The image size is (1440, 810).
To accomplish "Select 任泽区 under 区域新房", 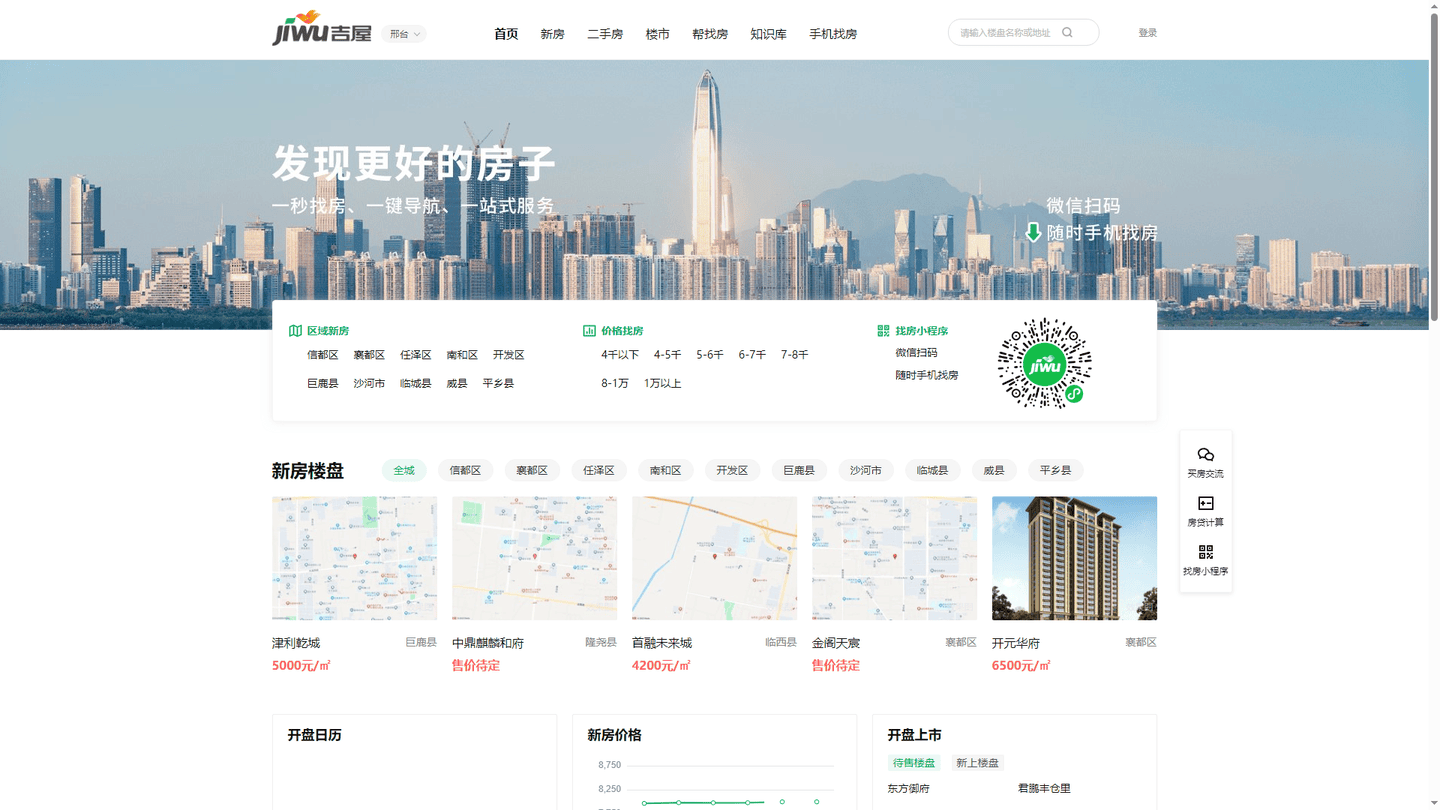I will (416, 355).
